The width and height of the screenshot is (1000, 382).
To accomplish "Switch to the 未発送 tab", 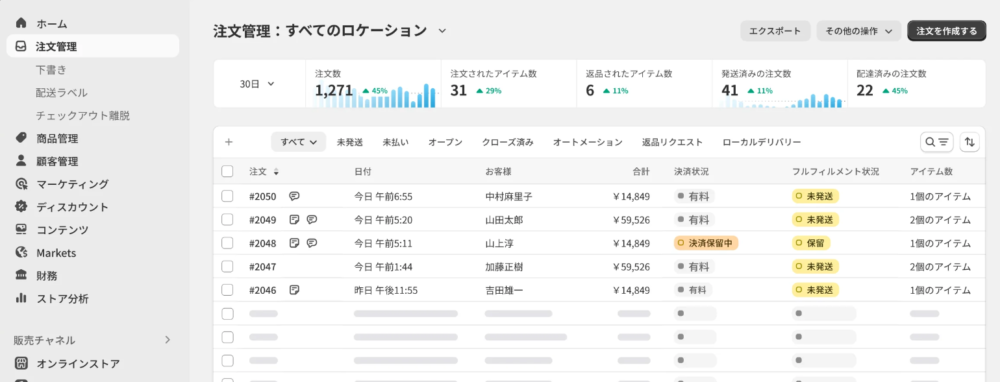I will click(x=349, y=142).
